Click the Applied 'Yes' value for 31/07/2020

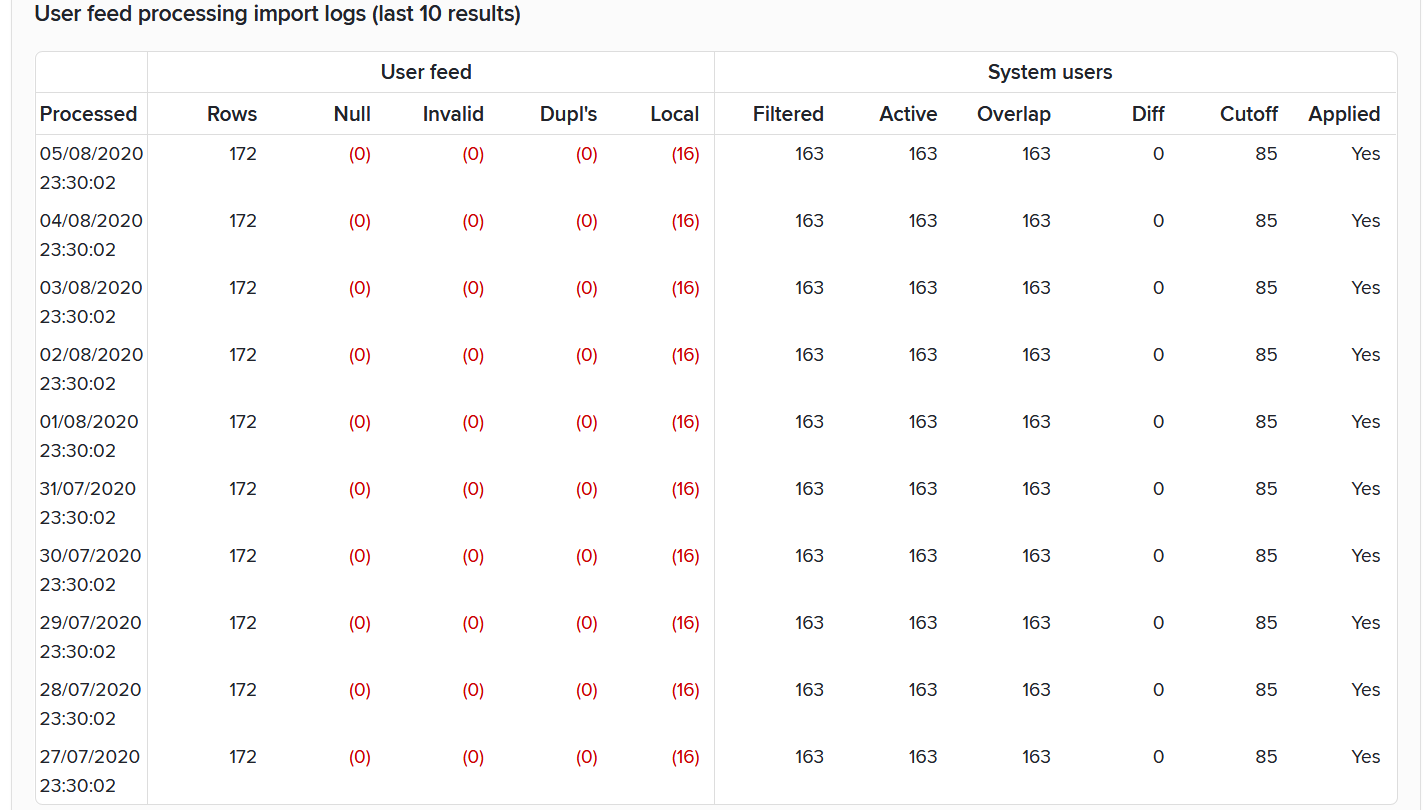pos(1365,489)
